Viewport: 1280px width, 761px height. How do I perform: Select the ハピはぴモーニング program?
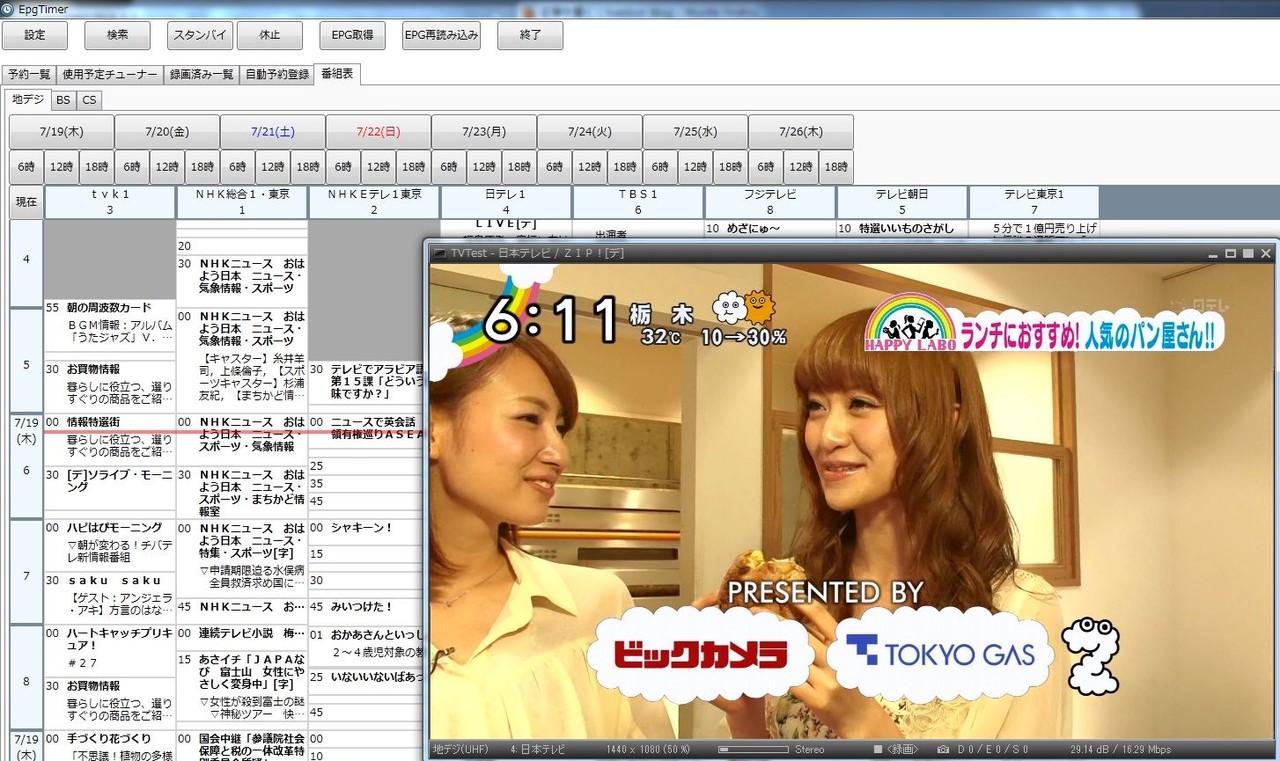[110, 545]
